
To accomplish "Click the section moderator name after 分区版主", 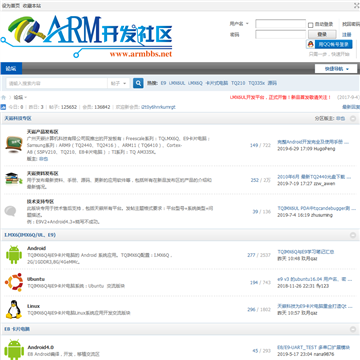I will [x=340, y=119].
